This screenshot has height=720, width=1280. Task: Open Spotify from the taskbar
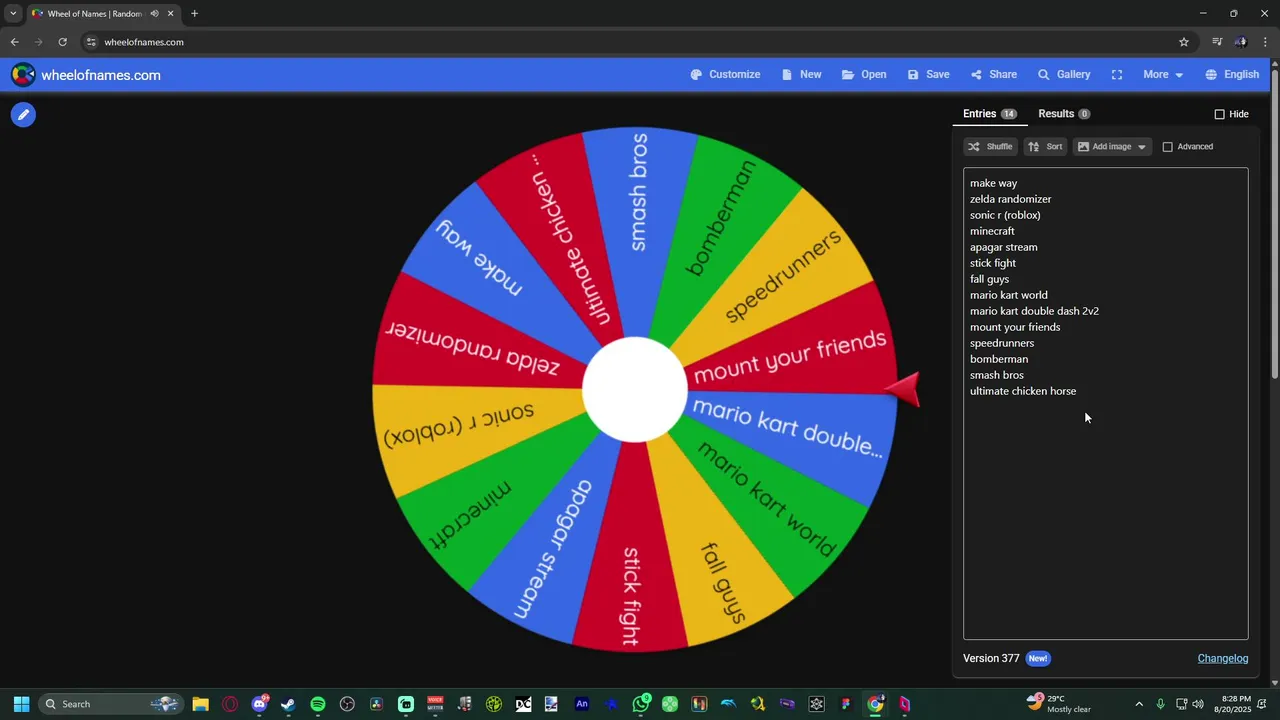pos(318,704)
